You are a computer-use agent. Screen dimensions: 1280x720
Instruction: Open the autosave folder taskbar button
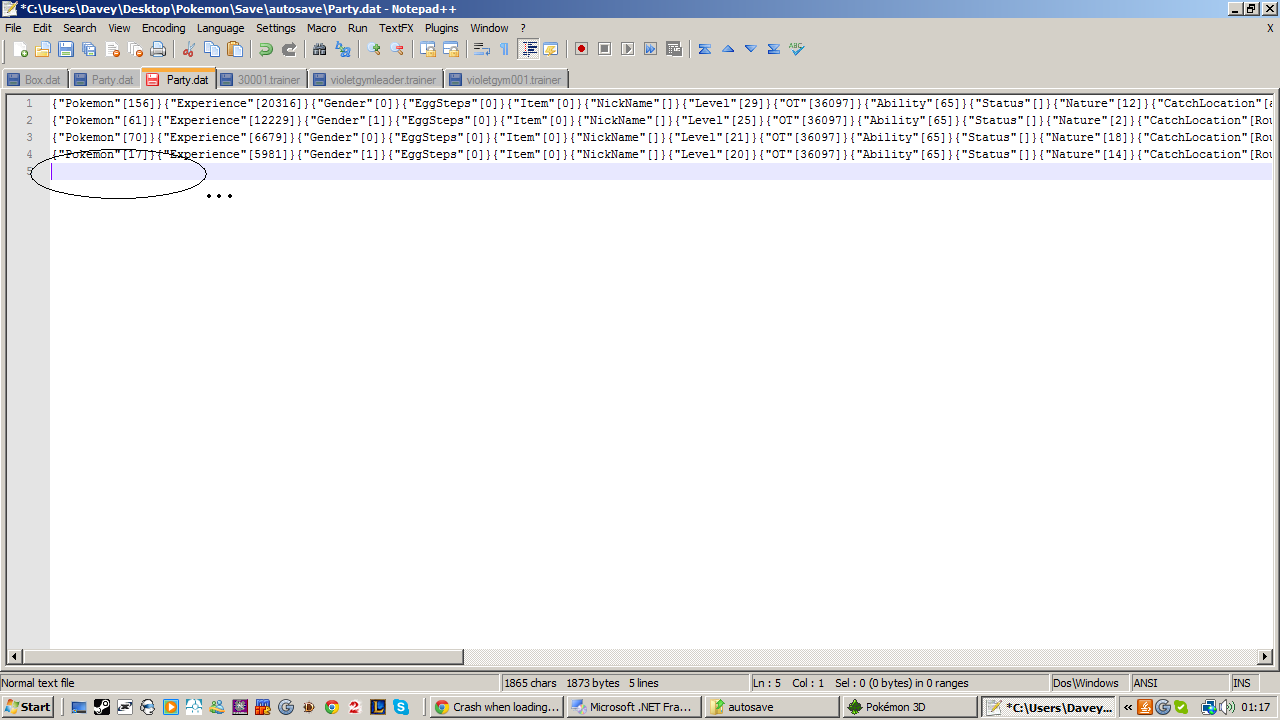(x=772, y=707)
